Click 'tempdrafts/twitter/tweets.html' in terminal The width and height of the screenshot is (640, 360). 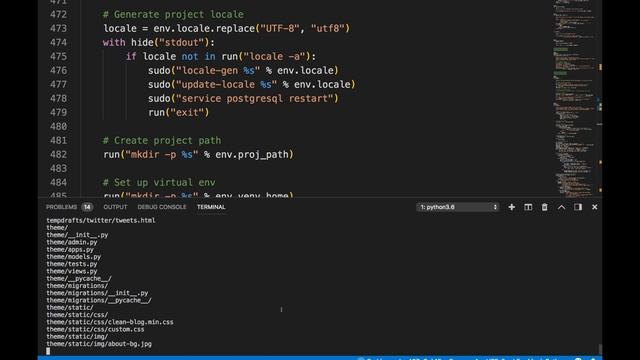101,220
